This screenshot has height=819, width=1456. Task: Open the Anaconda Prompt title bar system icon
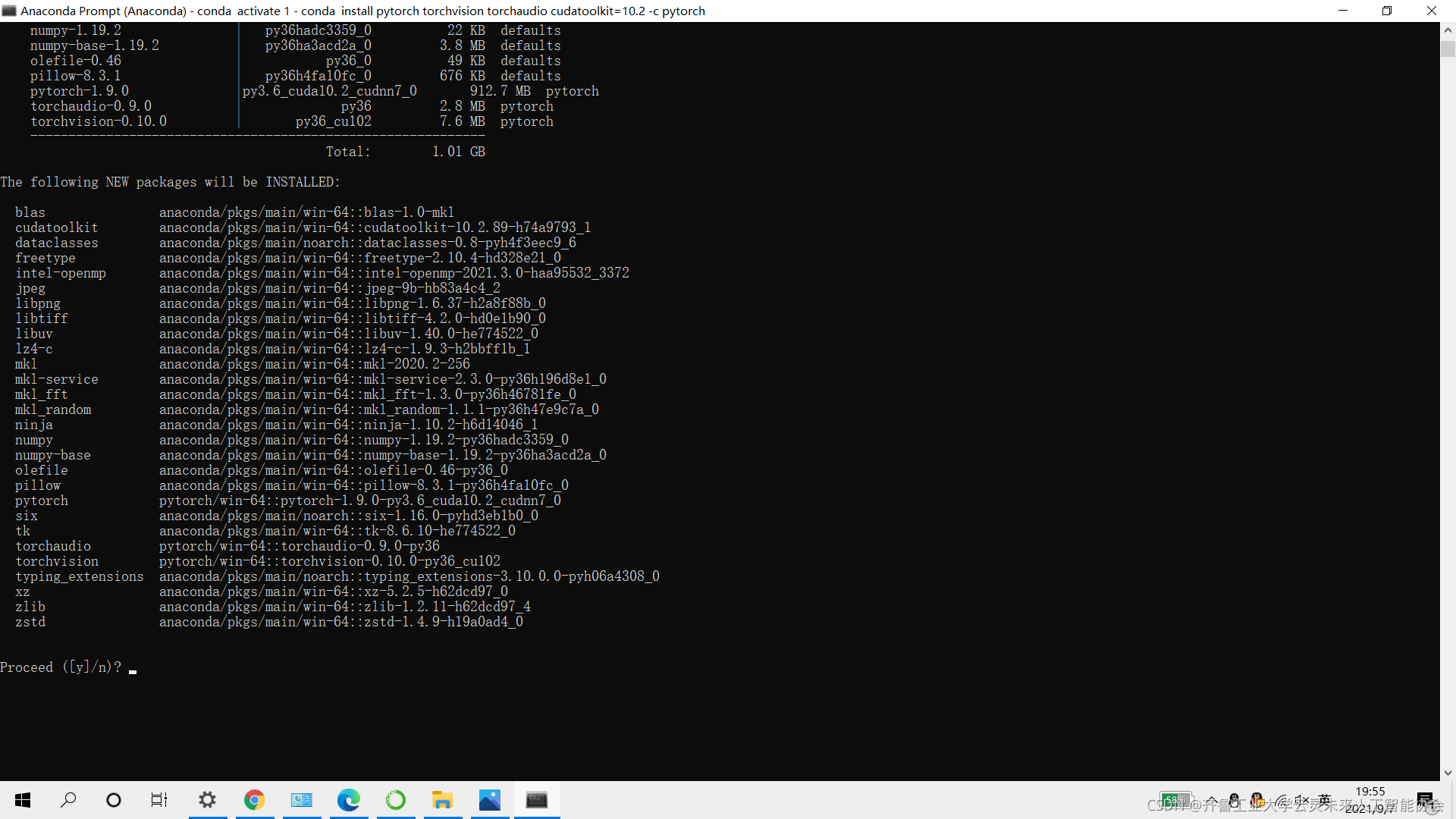pyautogui.click(x=9, y=11)
